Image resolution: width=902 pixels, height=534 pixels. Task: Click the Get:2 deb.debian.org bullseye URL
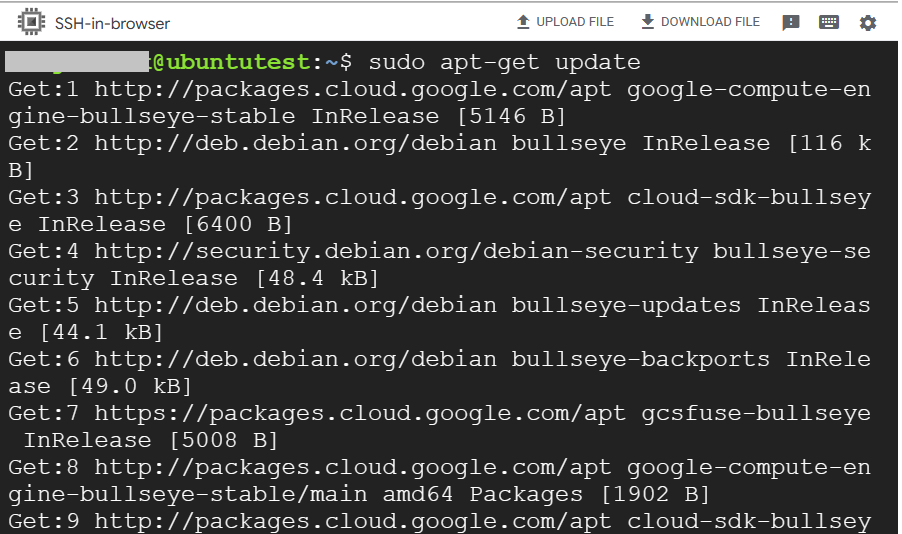pos(295,144)
